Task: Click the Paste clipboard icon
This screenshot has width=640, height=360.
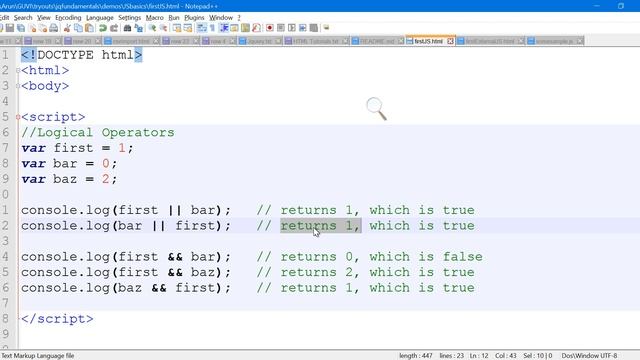Action: coord(89,28)
